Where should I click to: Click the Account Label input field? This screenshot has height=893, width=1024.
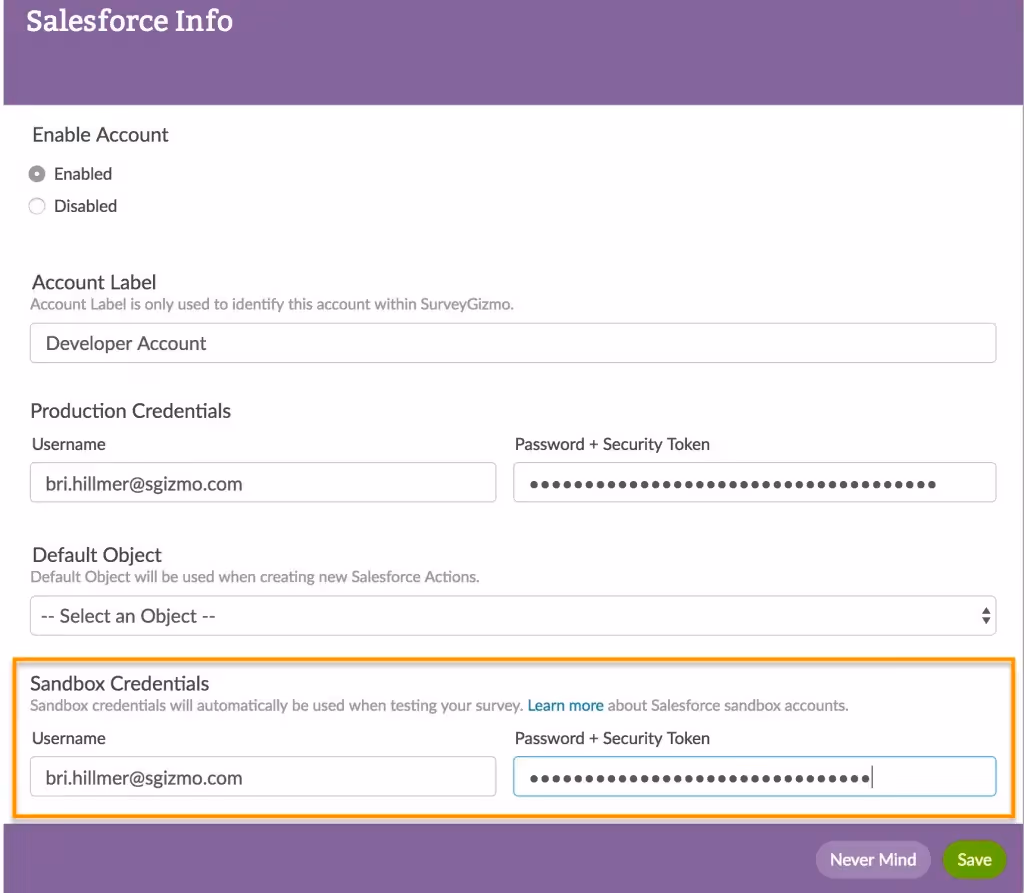coord(513,343)
